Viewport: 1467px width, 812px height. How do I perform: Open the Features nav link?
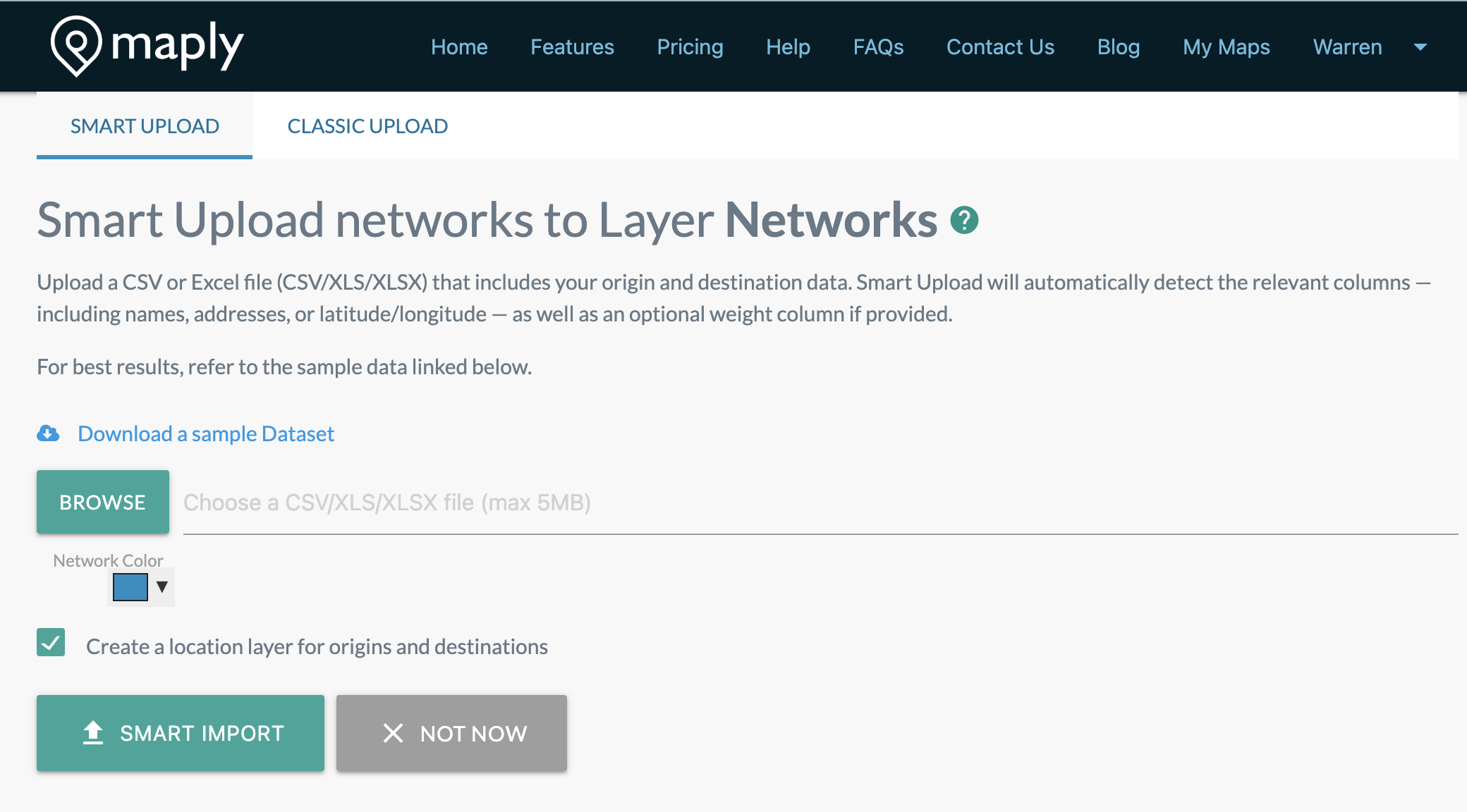[572, 47]
